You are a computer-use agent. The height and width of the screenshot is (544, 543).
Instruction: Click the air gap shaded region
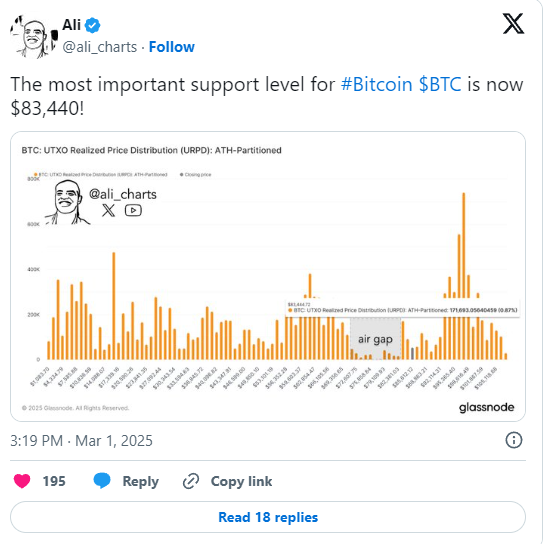375,338
